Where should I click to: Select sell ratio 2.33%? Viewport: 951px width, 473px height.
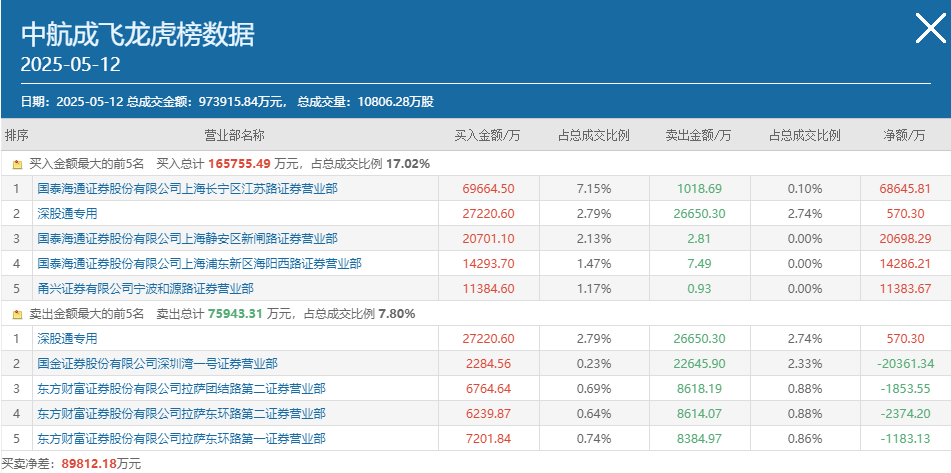805,364
